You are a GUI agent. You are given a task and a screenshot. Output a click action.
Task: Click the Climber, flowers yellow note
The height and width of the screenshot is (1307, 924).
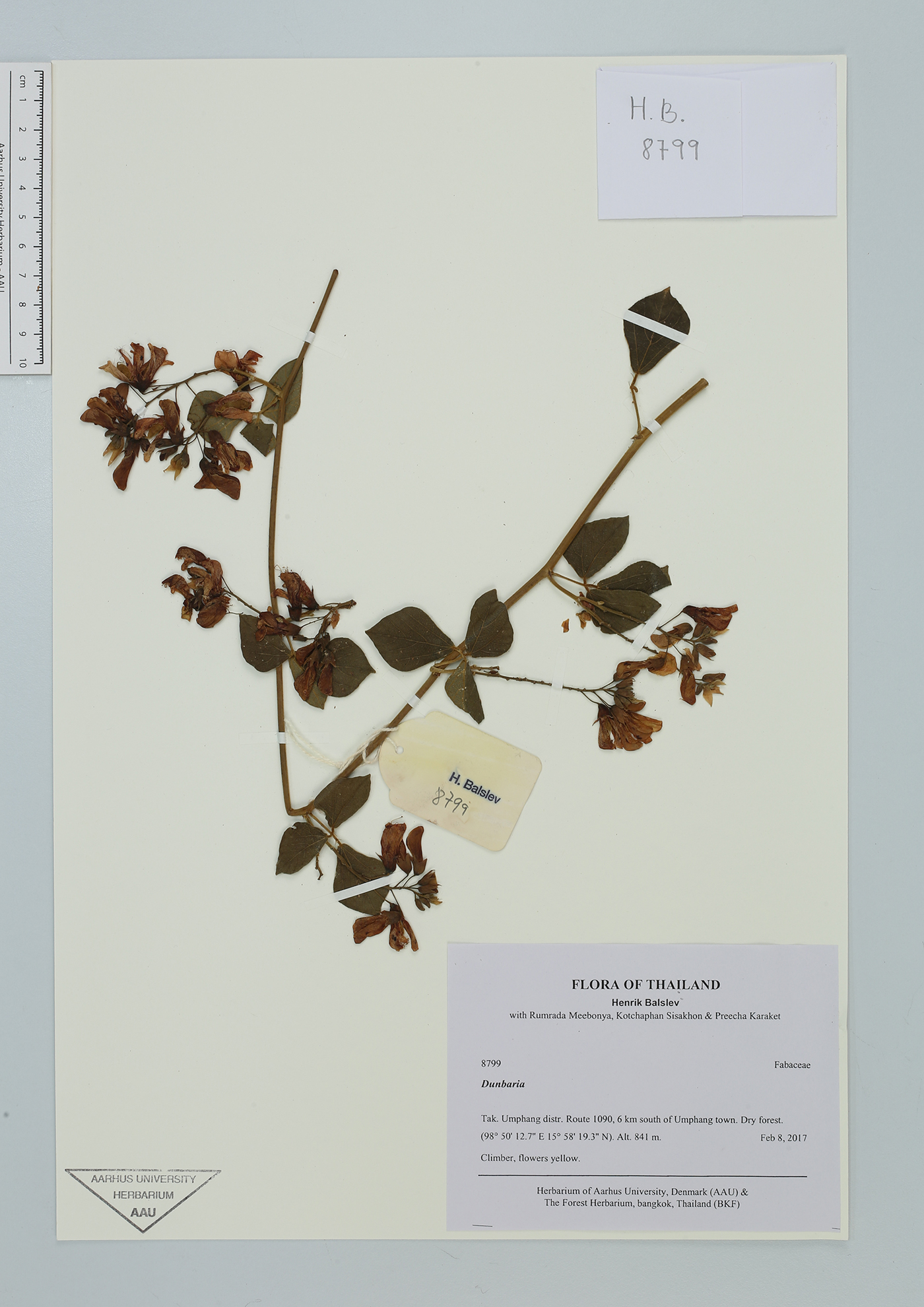click(530, 1158)
